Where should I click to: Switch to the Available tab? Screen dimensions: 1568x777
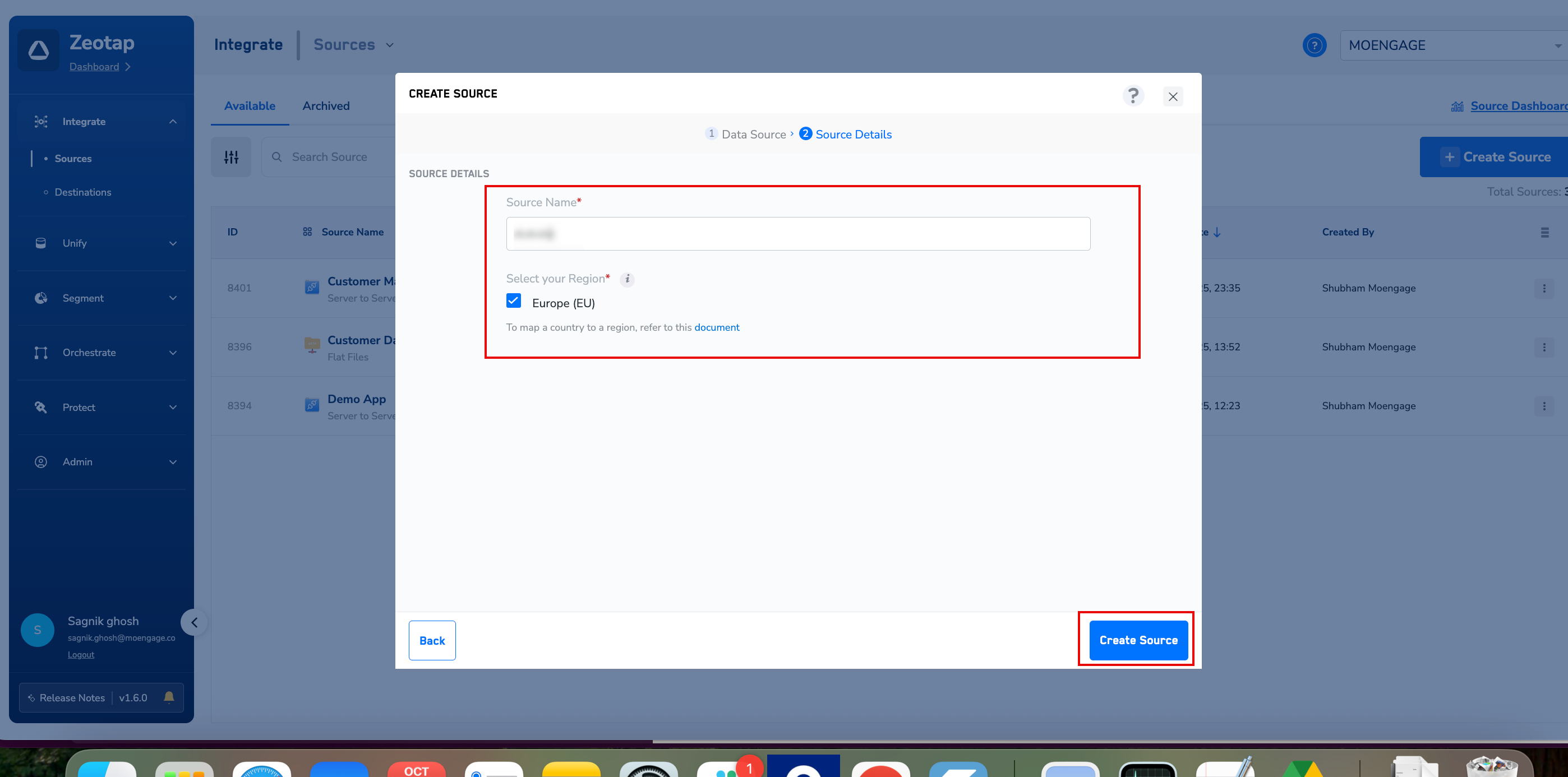250,107
